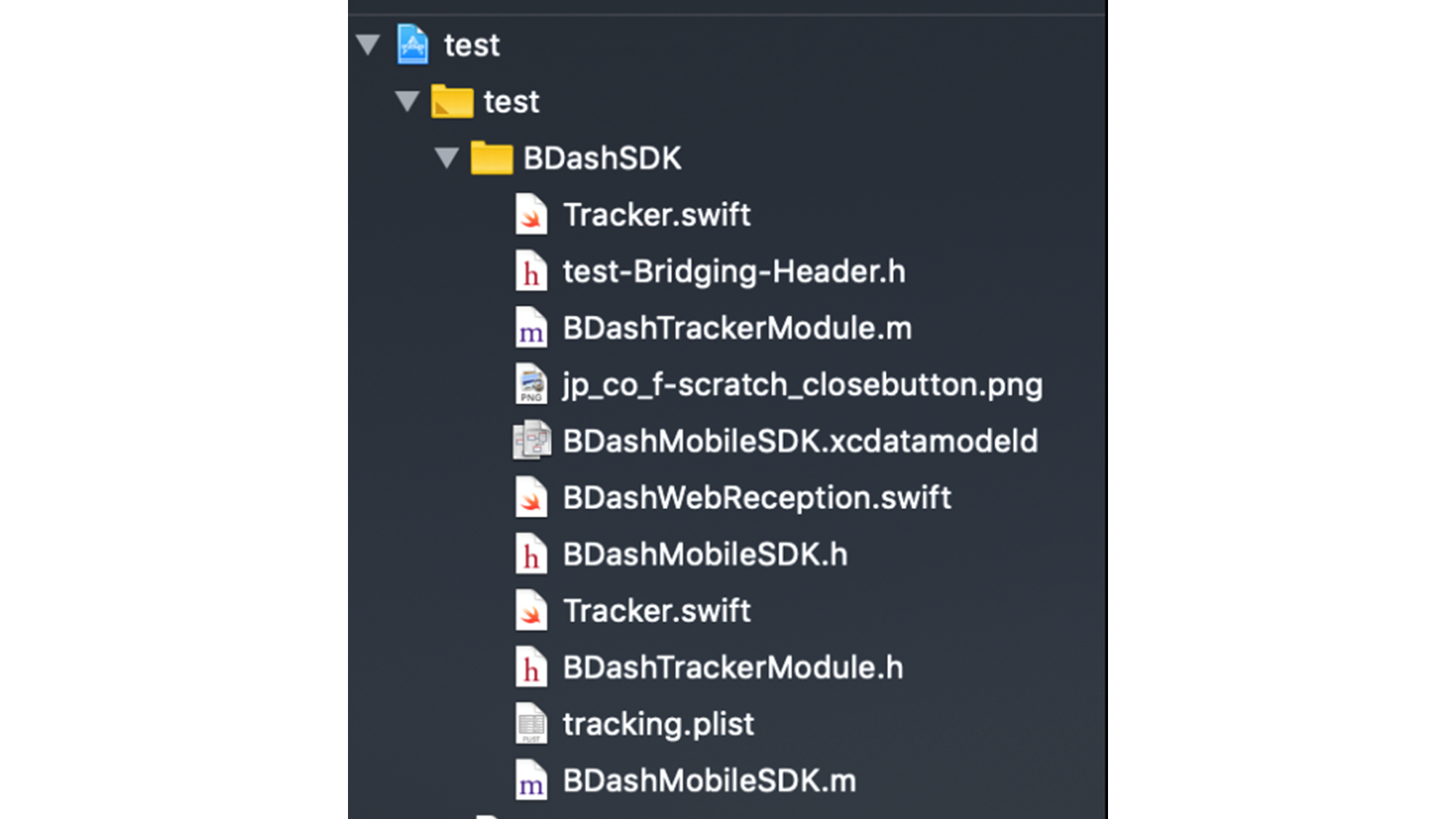Viewport: 1456px width, 819px height.
Task: Click the yellow test folder icon
Action: point(452,101)
